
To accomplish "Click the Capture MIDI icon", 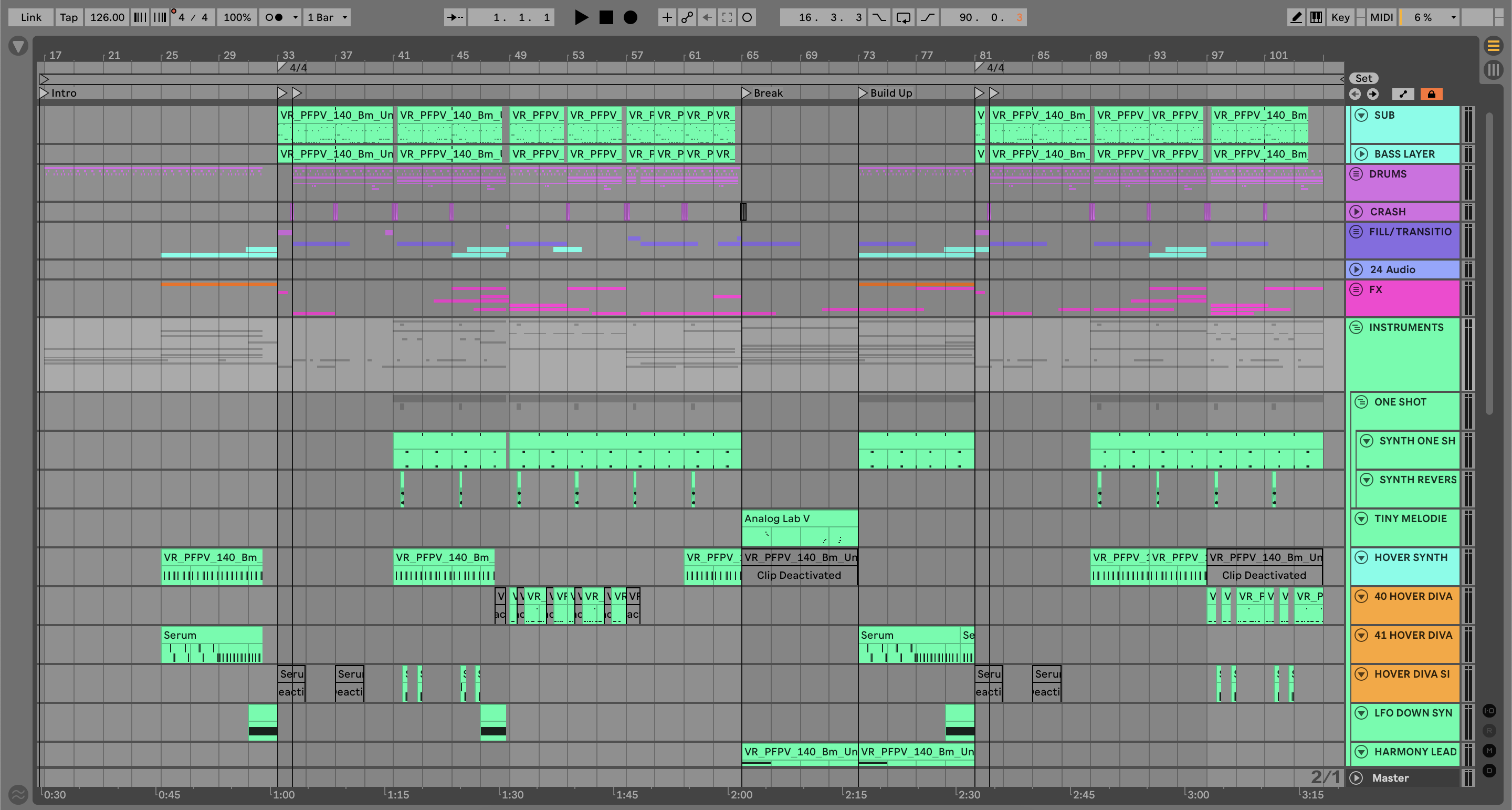I will tap(727, 18).
